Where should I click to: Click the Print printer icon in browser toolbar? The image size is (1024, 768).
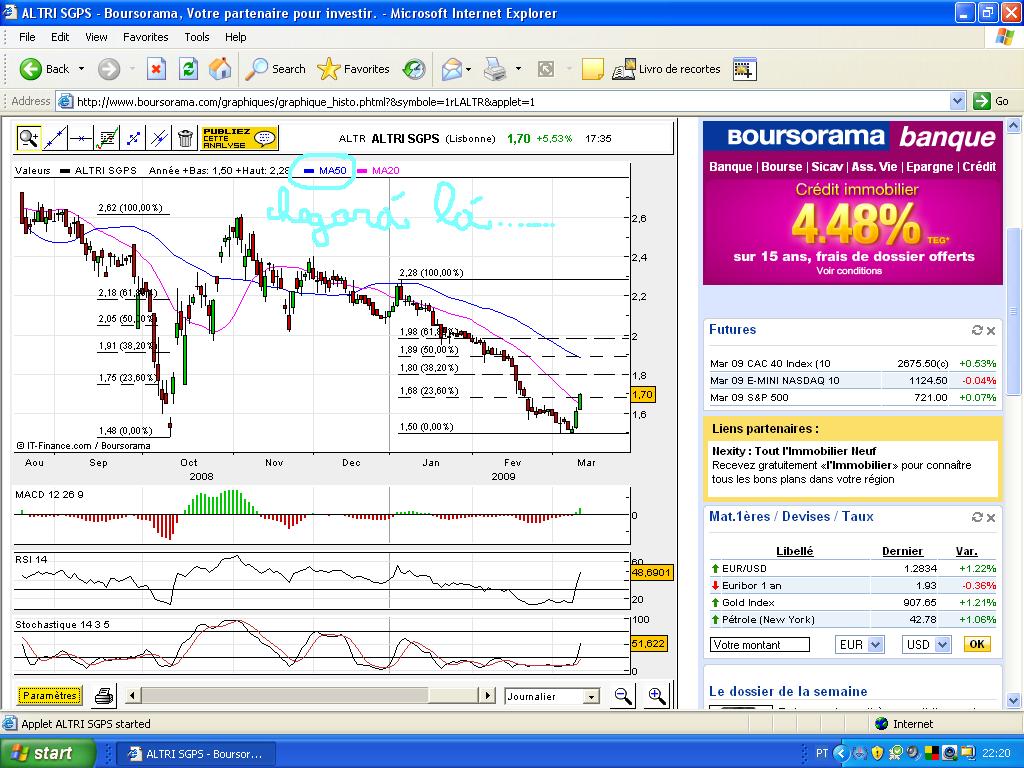495,69
